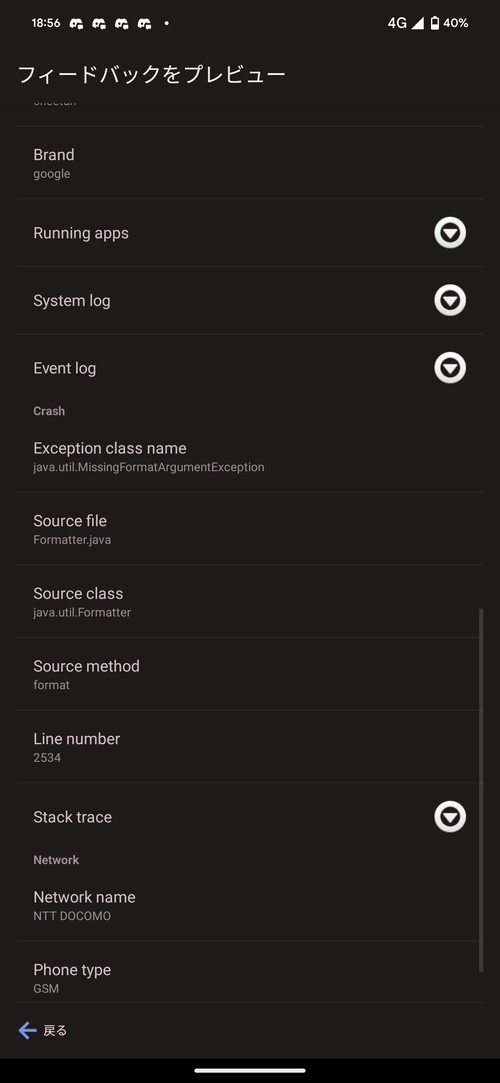Viewport: 500px width, 1083px height.
Task: Expand the Stack trace section
Action: (450, 816)
